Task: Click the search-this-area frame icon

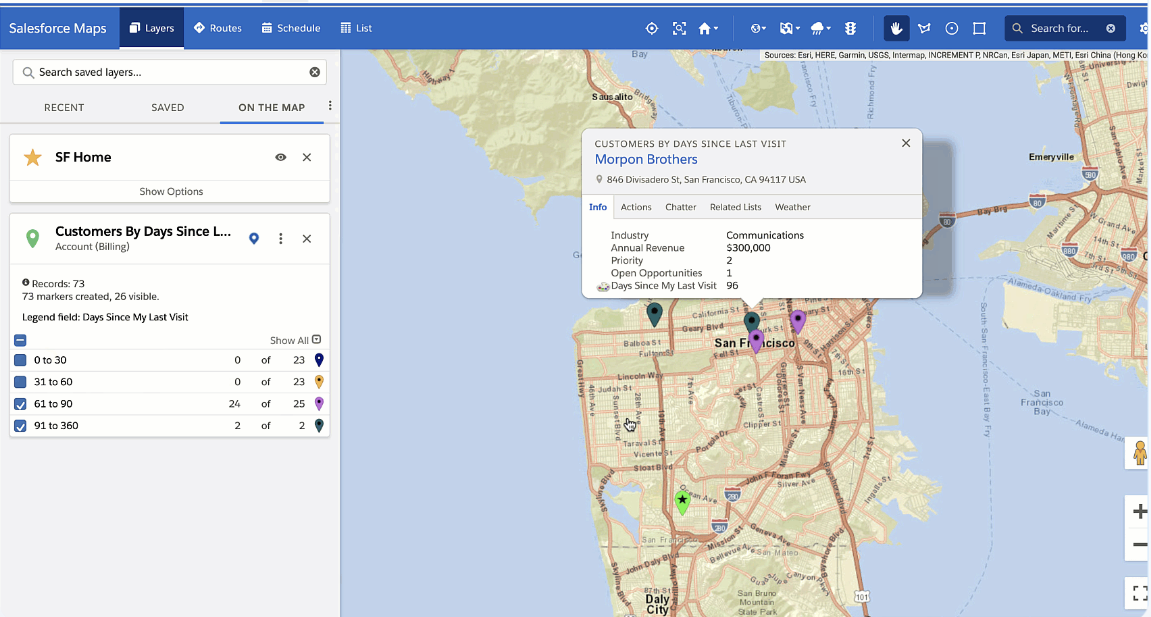Action: 679,28
